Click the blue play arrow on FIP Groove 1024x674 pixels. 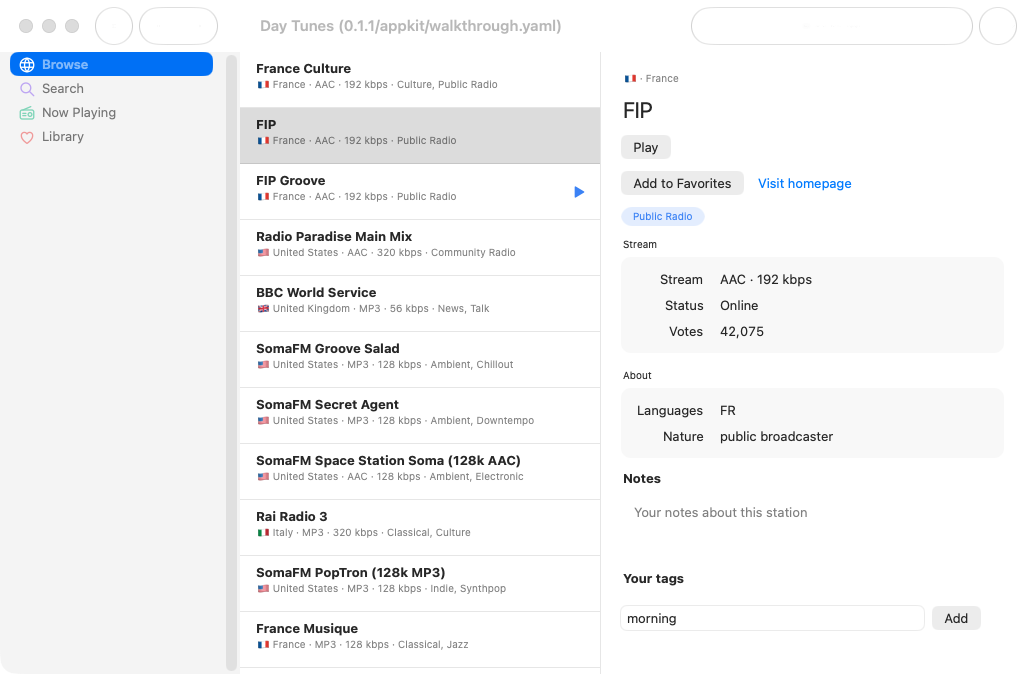579,191
